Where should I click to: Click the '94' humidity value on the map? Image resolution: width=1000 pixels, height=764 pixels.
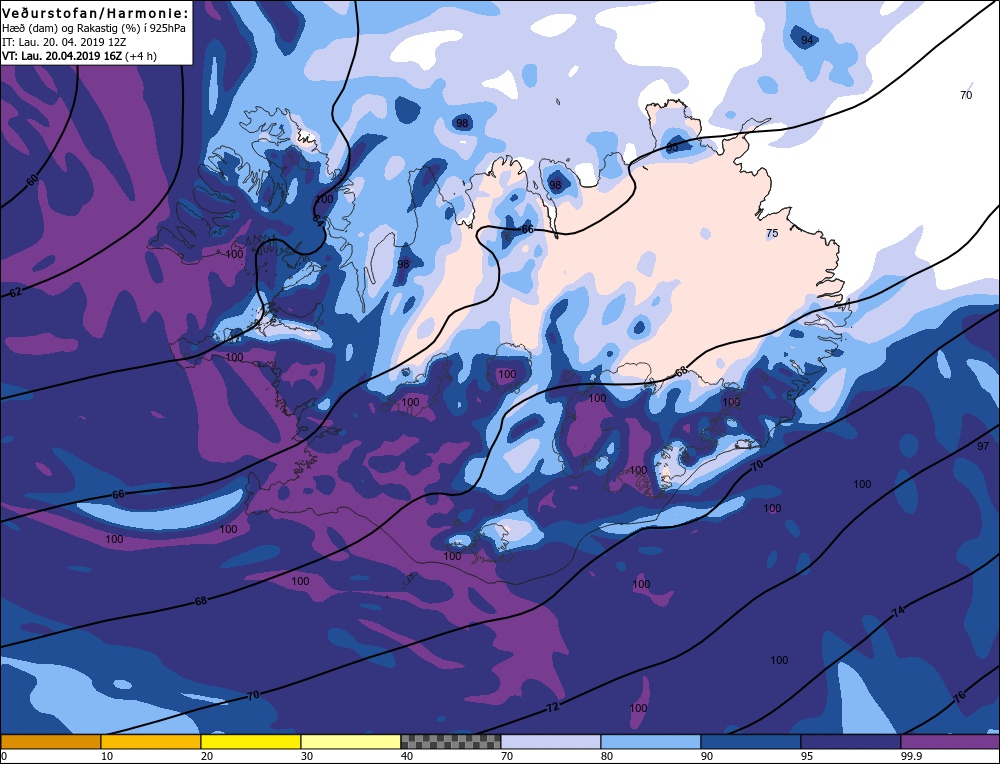807,40
